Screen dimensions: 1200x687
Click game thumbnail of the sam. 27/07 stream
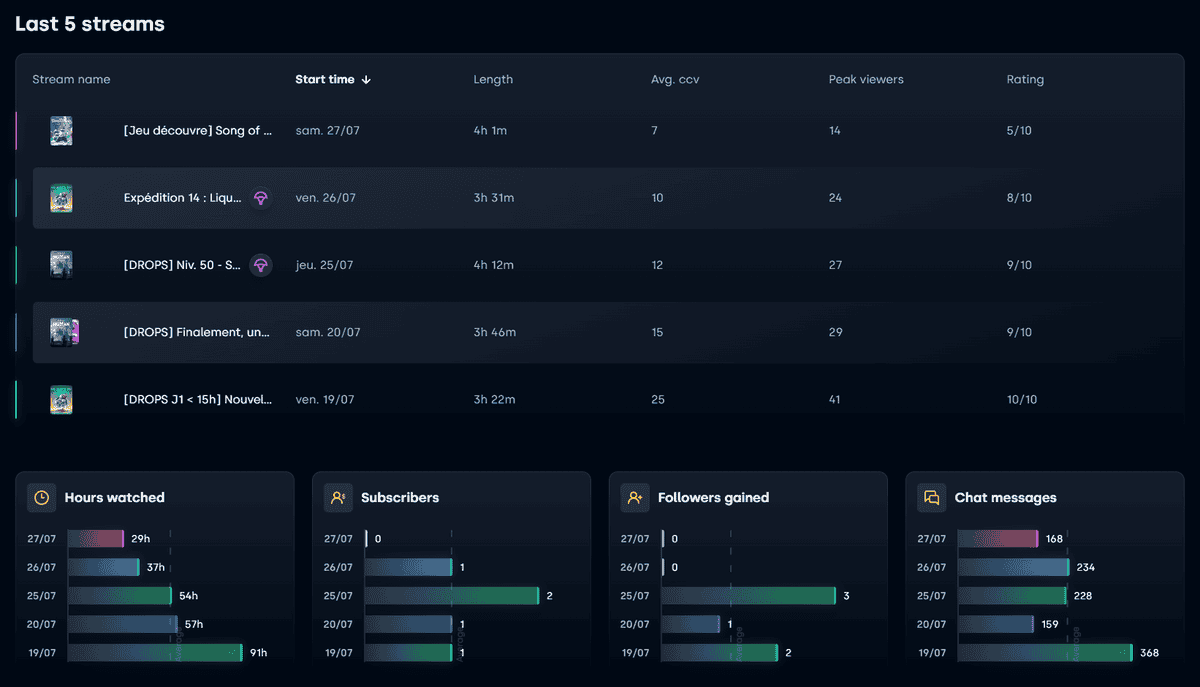pyautogui.click(x=62, y=131)
